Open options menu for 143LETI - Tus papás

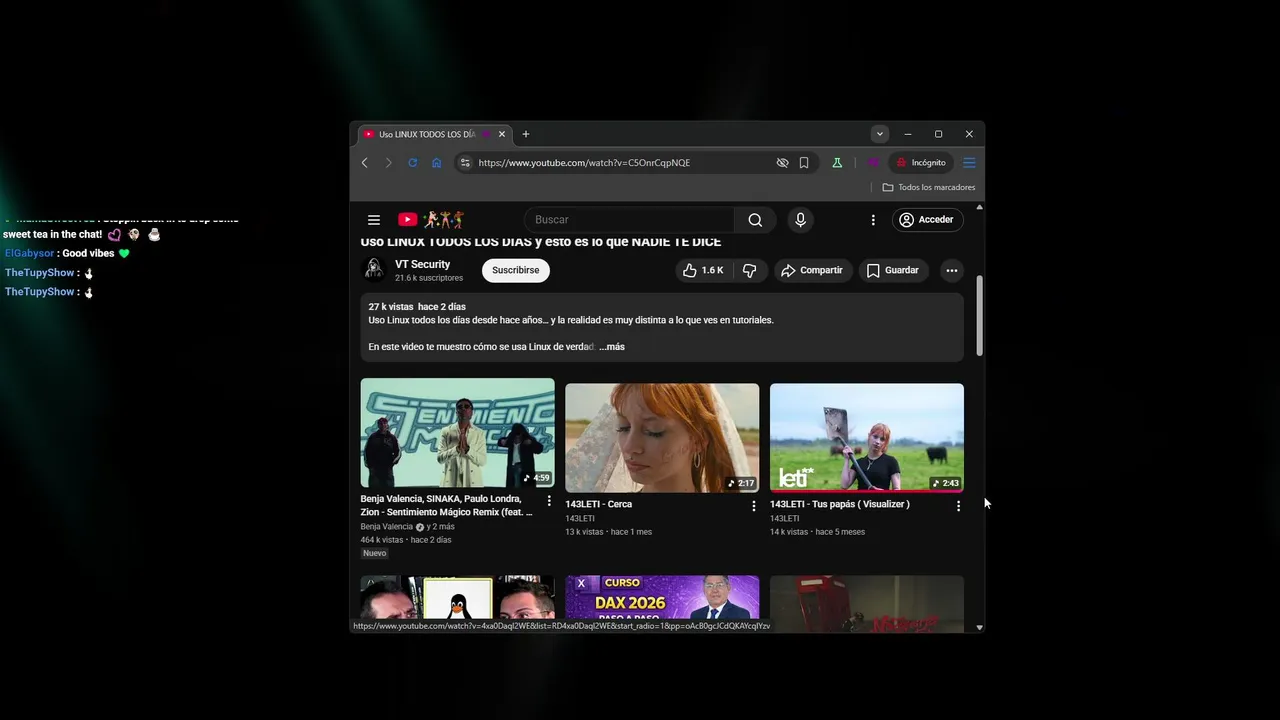(x=958, y=506)
